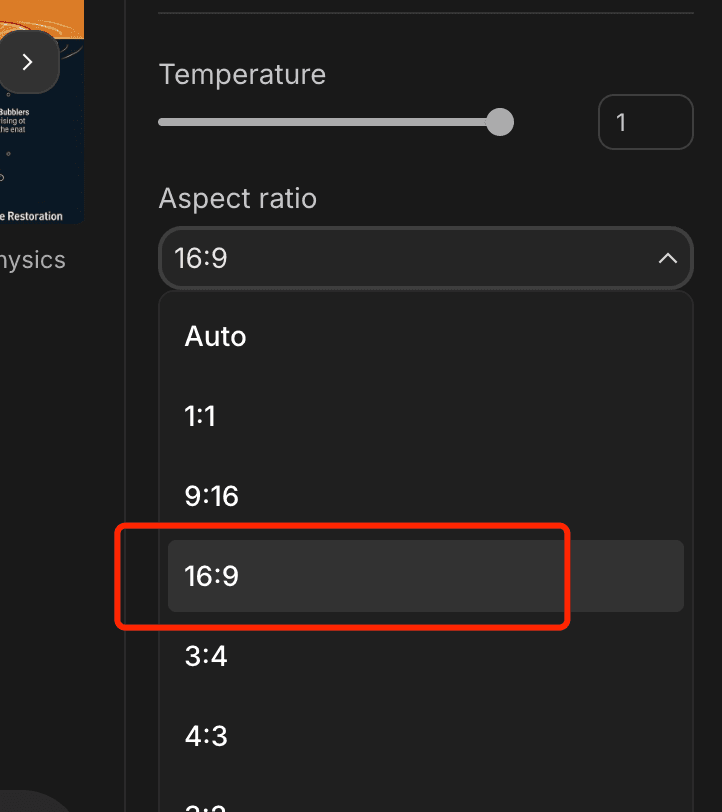Click the 'Restoration' text on the poster thumbnail
The height and width of the screenshot is (812, 722).
[x=36, y=216]
